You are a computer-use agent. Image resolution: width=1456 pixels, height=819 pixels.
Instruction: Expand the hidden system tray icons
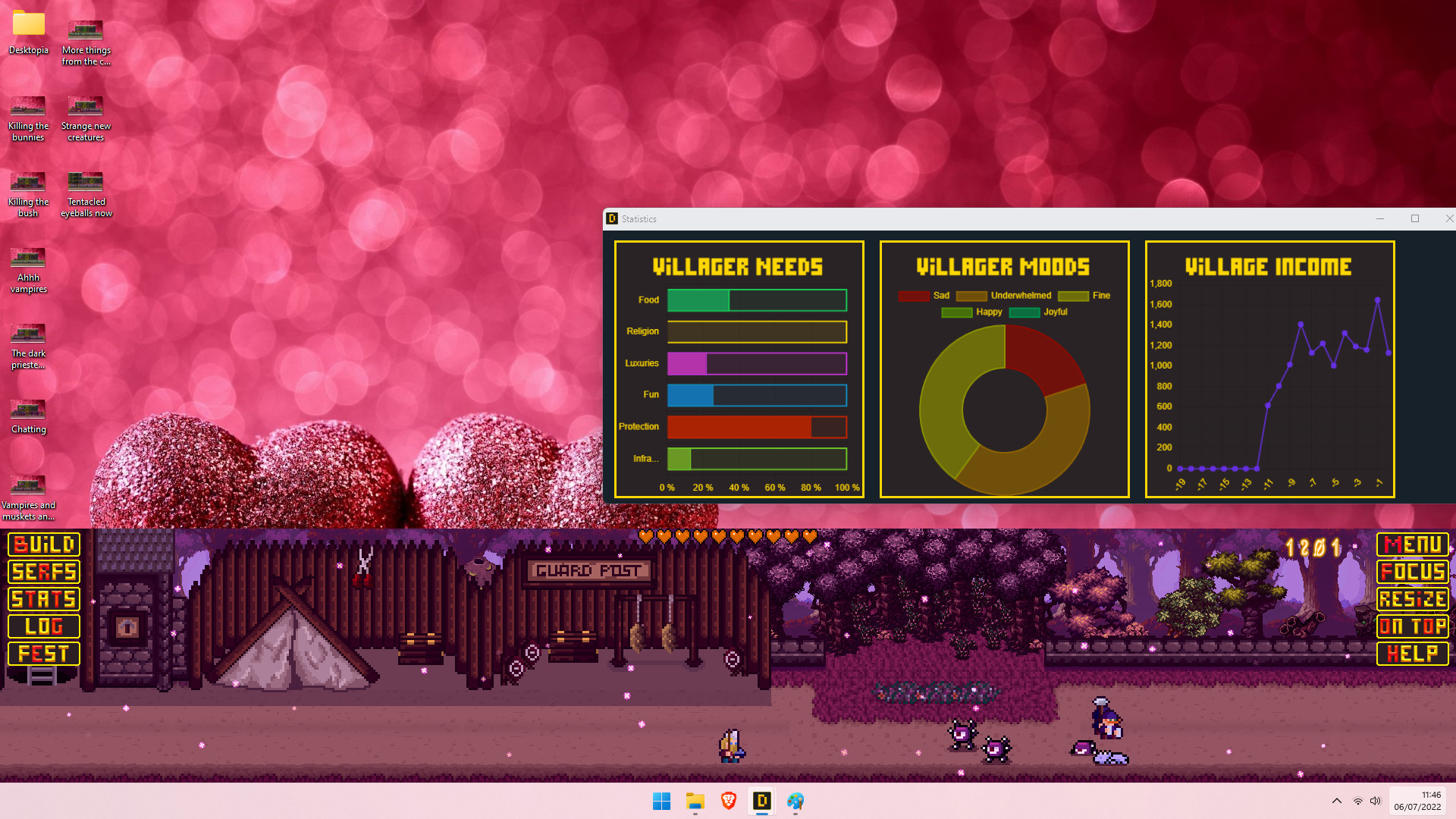[x=1337, y=801]
